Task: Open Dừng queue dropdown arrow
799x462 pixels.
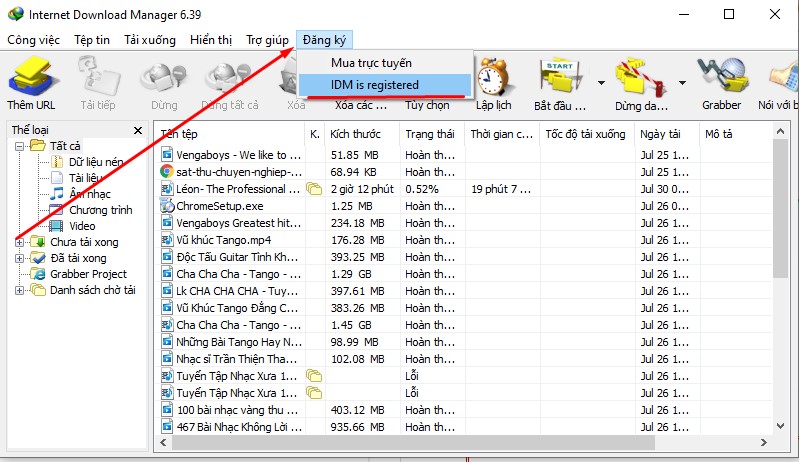Action: (682, 83)
